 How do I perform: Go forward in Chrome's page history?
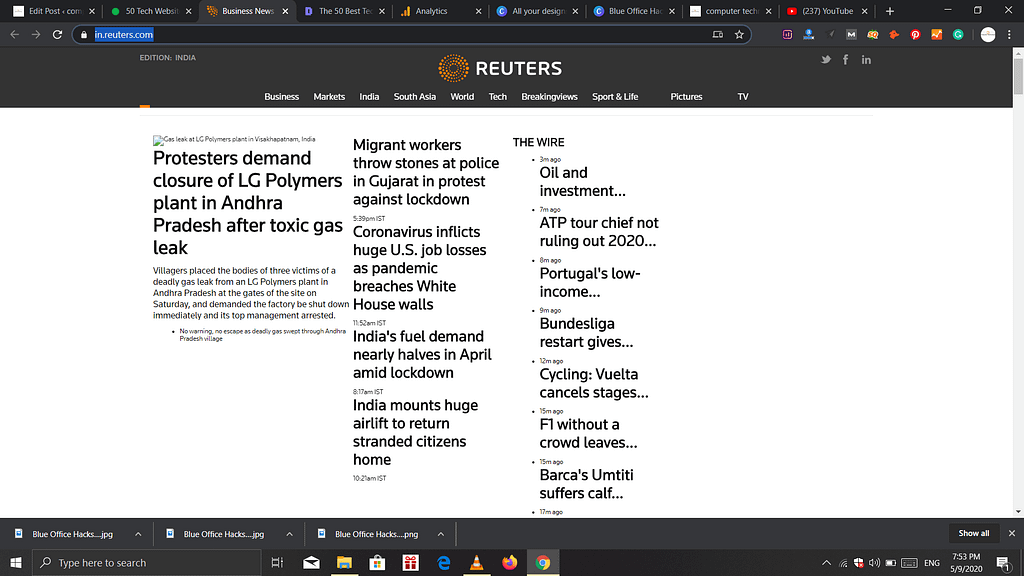point(36,35)
